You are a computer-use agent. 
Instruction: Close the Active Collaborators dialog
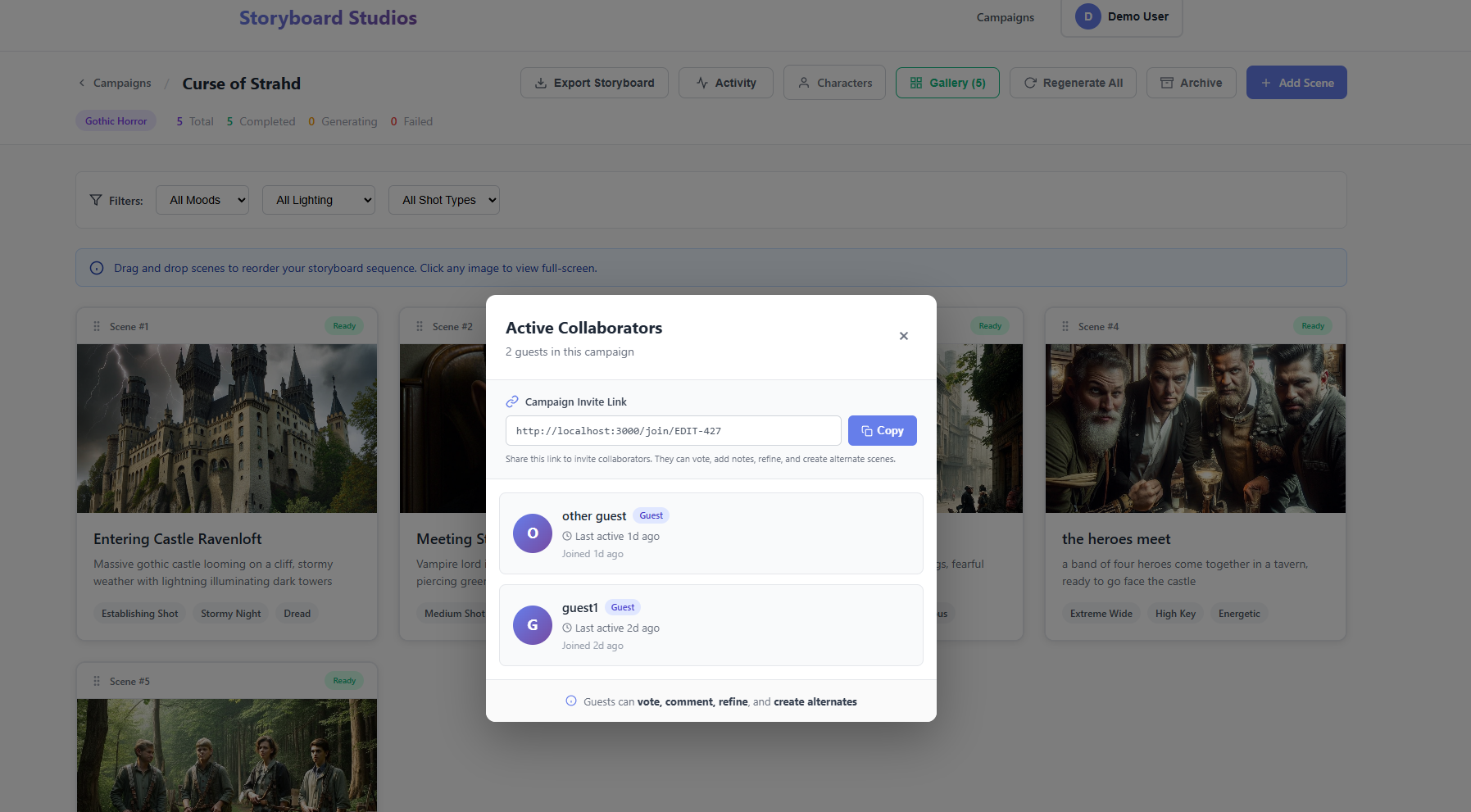click(903, 336)
